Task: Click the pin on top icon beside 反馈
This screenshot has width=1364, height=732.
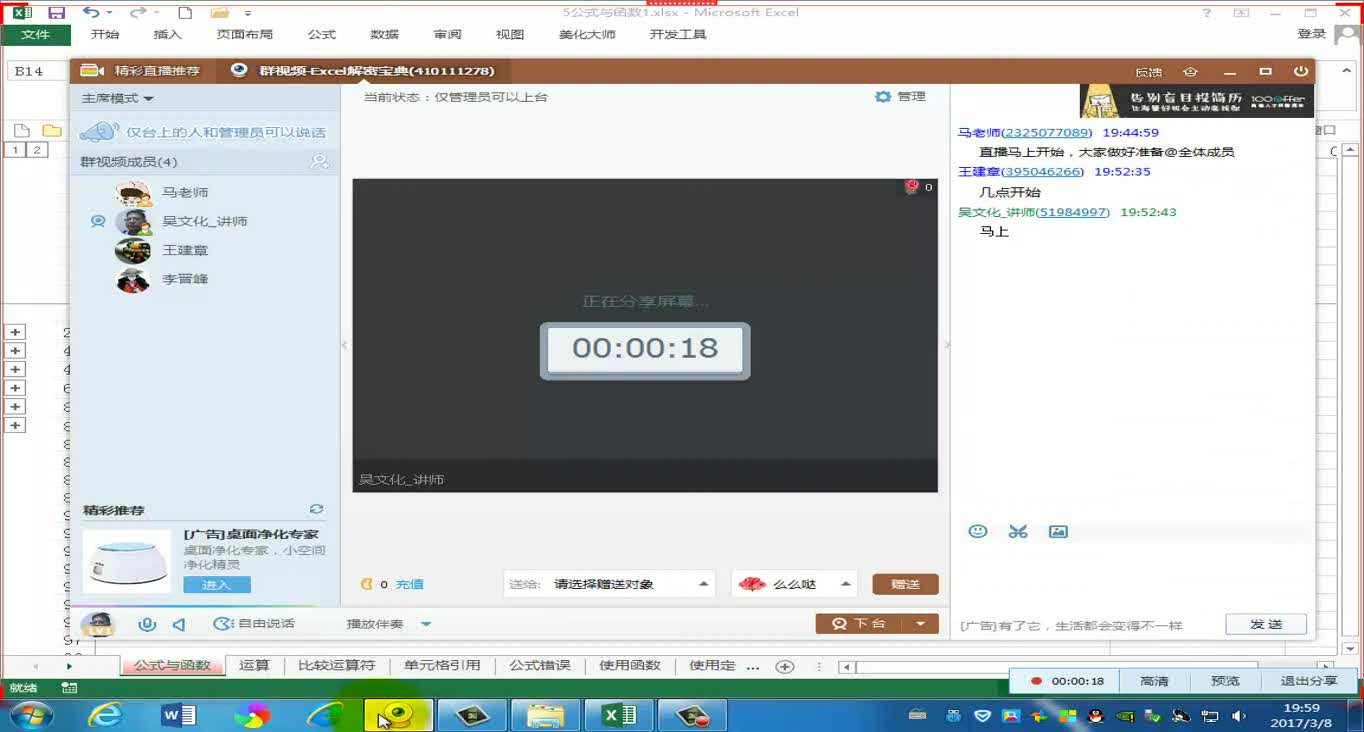Action: click(x=1190, y=72)
